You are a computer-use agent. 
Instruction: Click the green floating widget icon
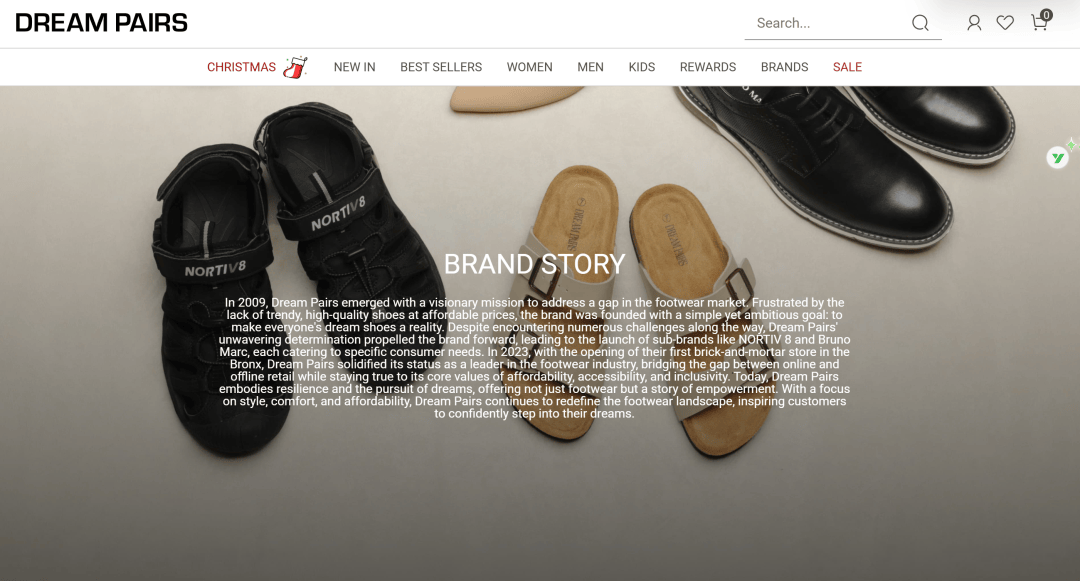click(x=1058, y=158)
